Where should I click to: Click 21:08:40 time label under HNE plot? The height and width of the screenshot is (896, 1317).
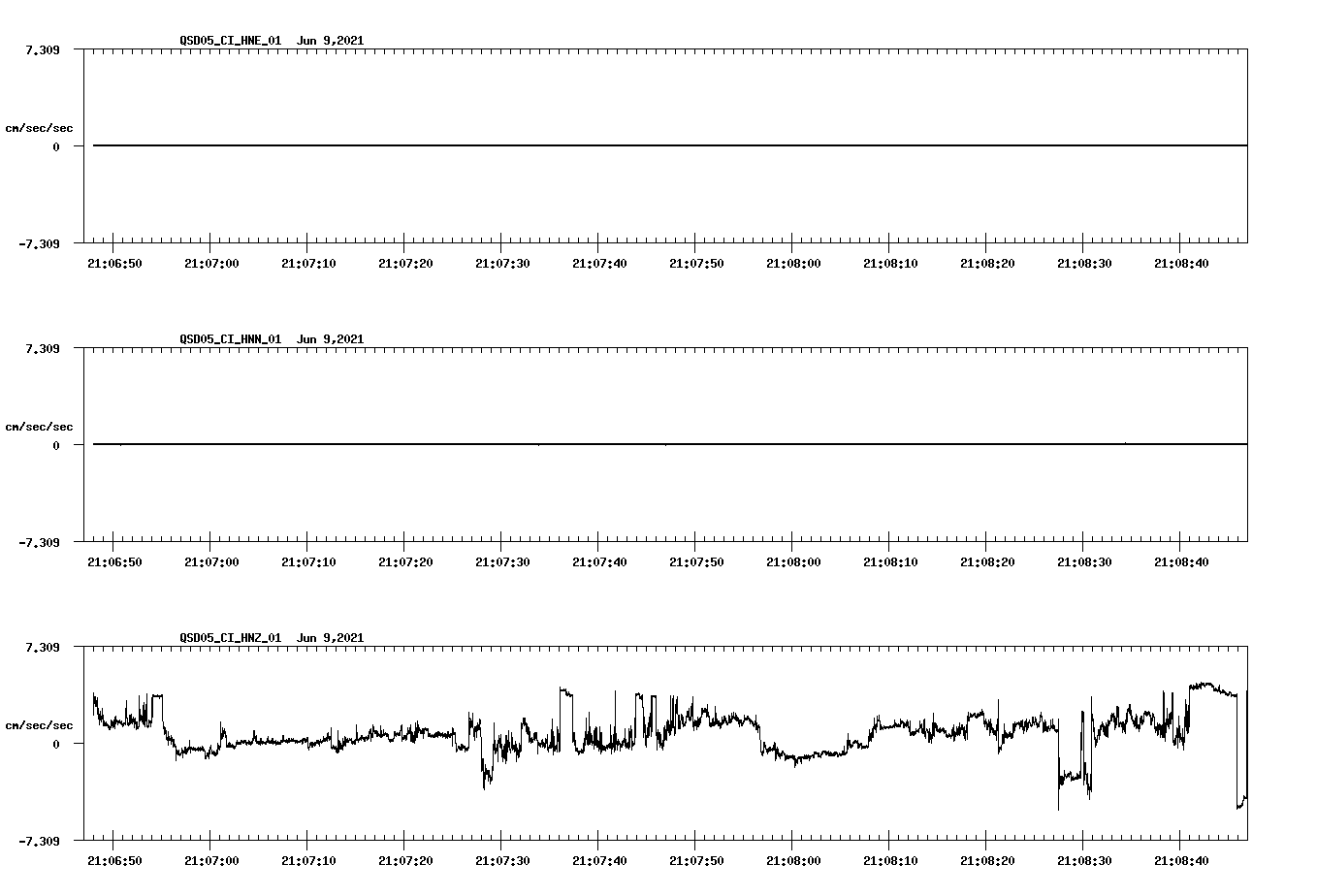(x=1181, y=264)
